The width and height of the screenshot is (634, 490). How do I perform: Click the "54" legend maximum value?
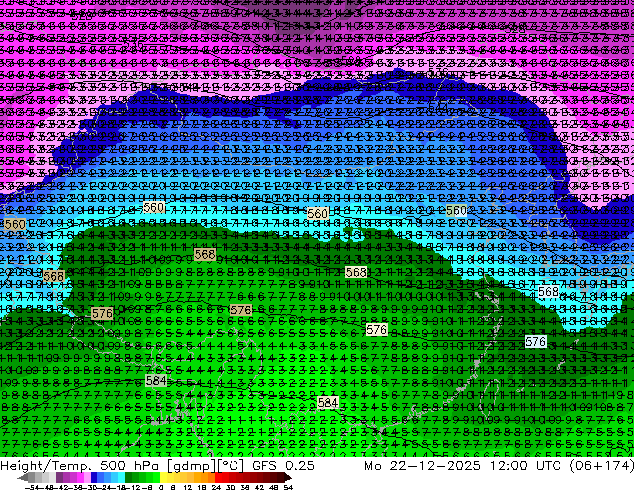288,487
